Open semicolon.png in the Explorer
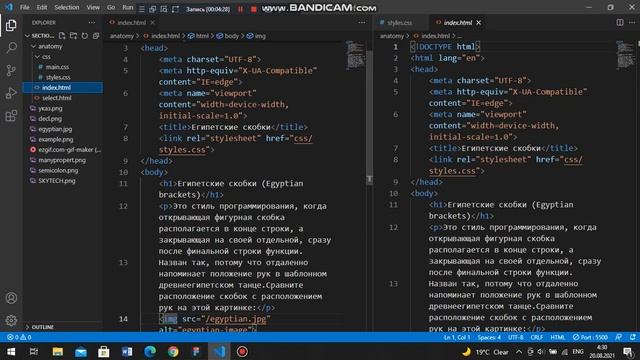Image resolution: width=640 pixels, height=360 pixels. pos(58,170)
